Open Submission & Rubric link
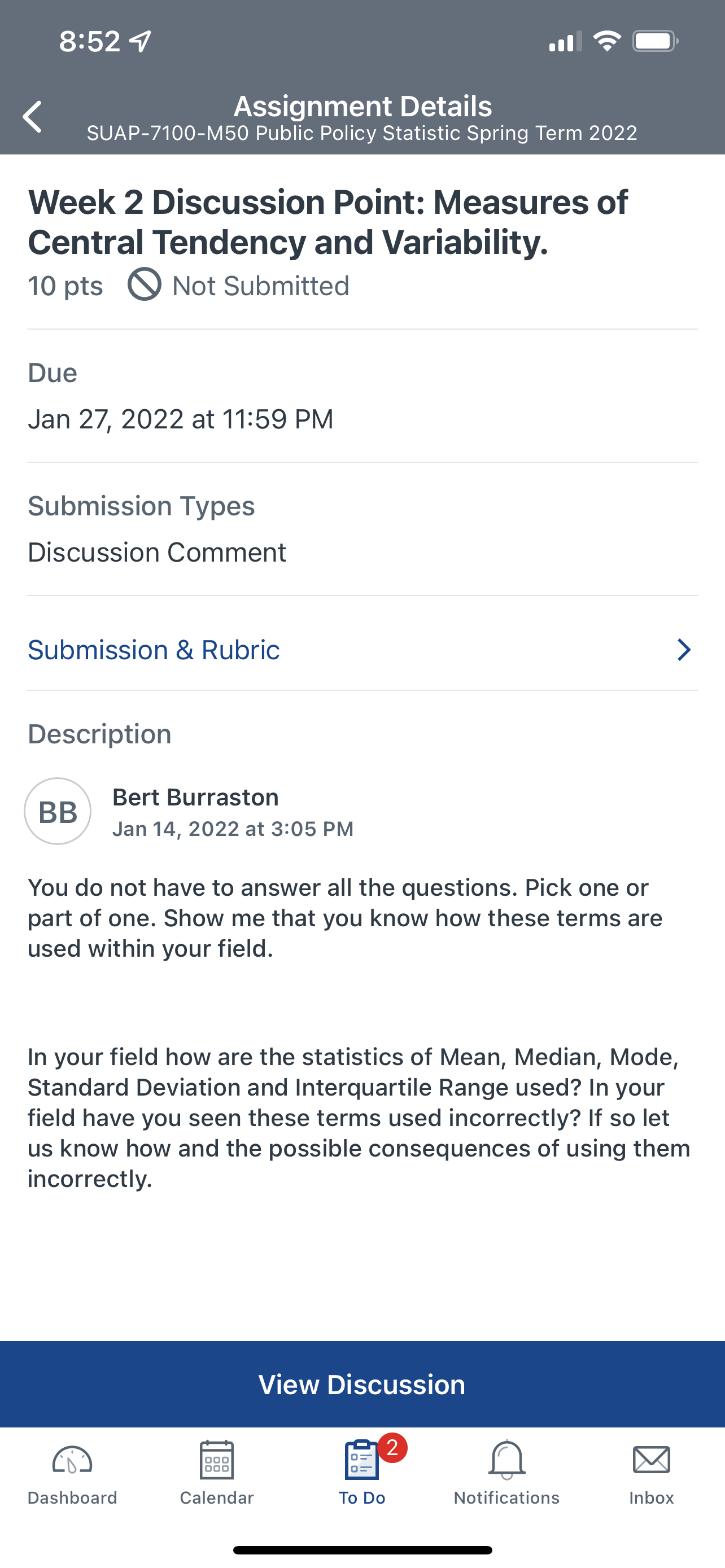725x1568 pixels. coord(362,650)
